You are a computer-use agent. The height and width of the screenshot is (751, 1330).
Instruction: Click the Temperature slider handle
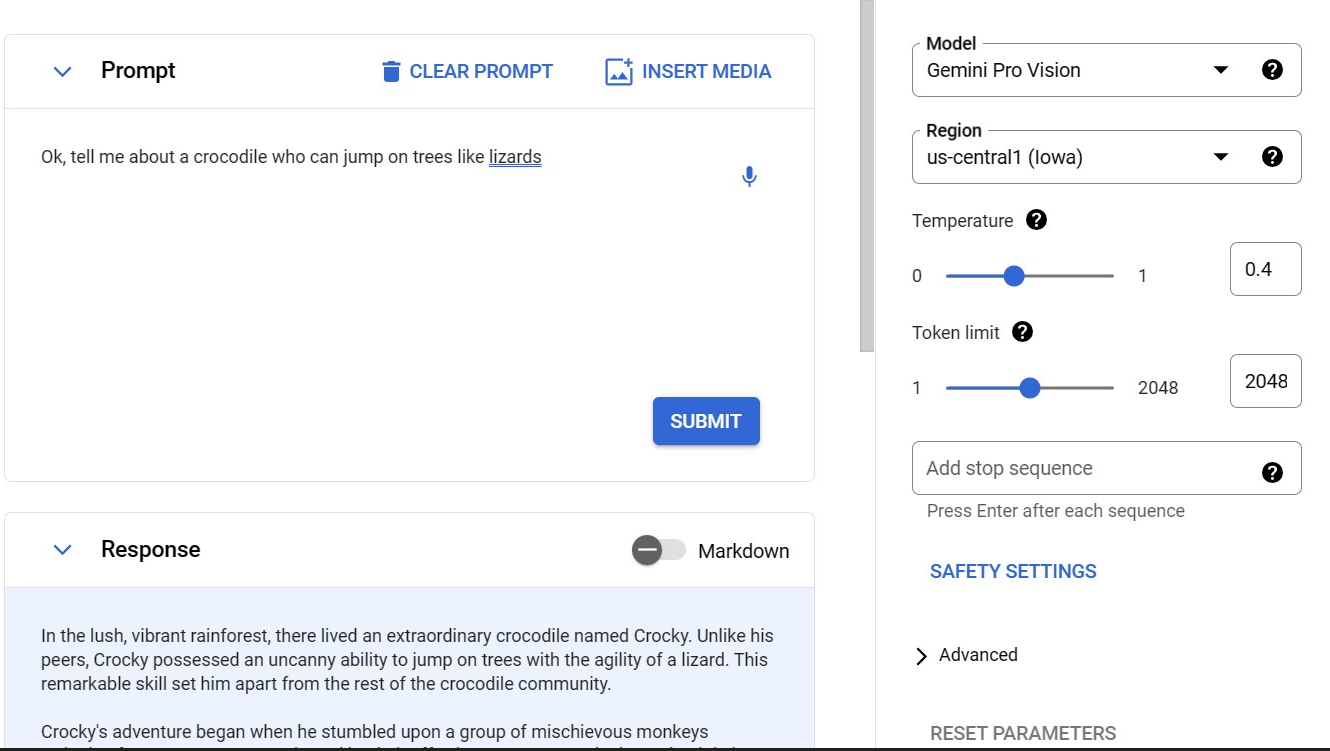tap(1014, 276)
